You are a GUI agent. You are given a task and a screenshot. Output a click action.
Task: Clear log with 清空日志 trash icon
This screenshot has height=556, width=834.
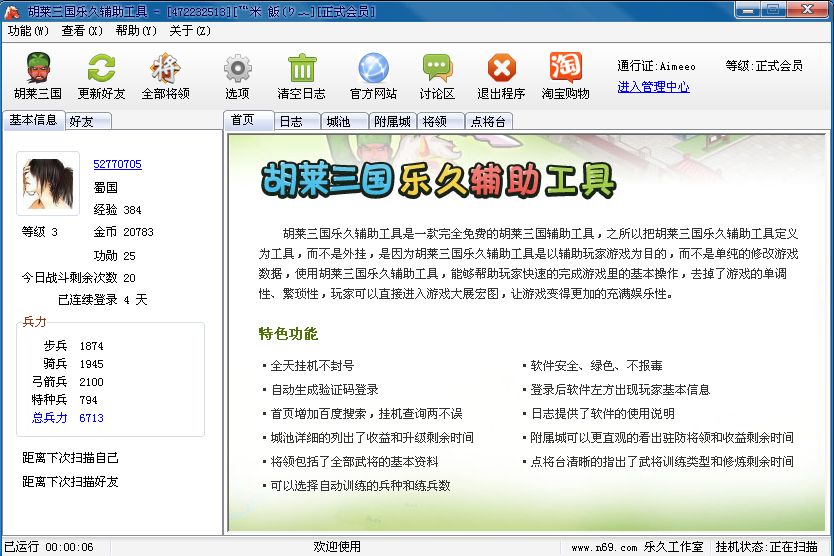pos(302,76)
